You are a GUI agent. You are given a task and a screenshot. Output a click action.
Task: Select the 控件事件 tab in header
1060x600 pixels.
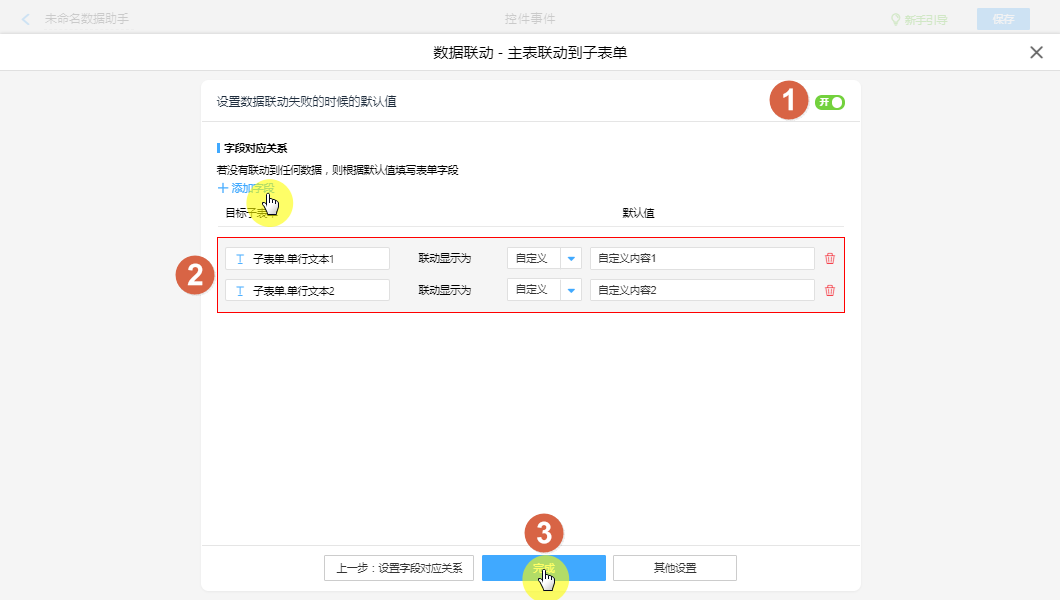[530, 19]
